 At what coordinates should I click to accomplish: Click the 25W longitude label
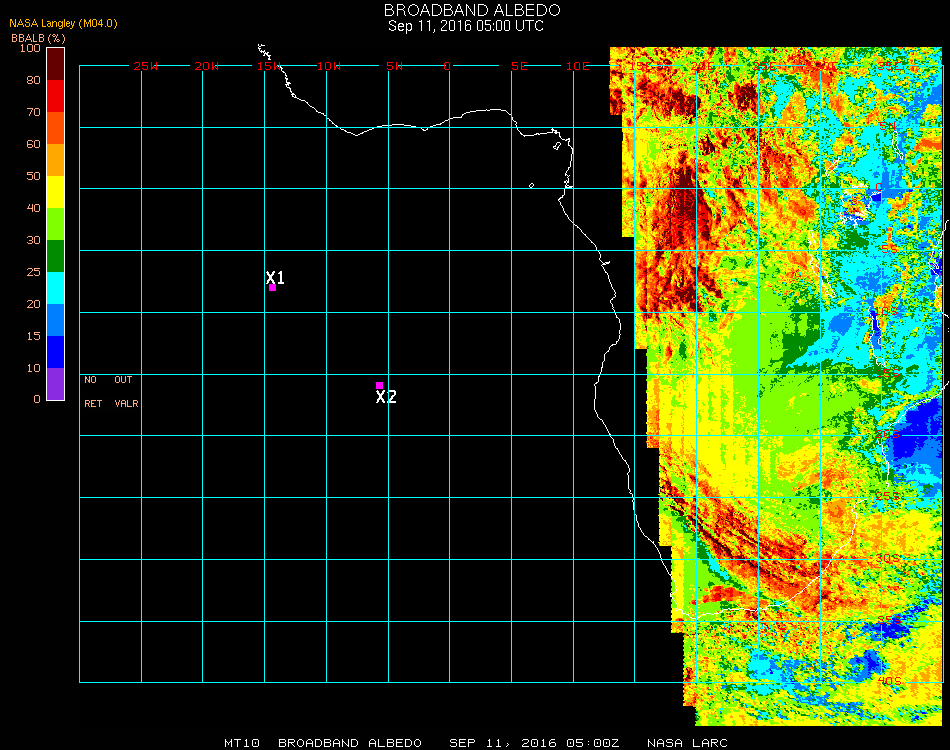click(x=146, y=66)
